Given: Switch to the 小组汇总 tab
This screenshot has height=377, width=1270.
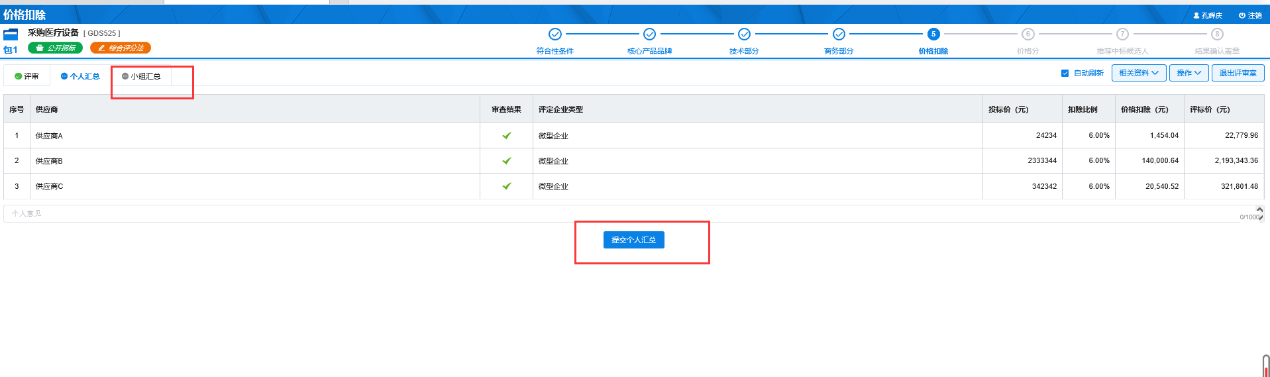Looking at the screenshot, I should tap(141, 76).
